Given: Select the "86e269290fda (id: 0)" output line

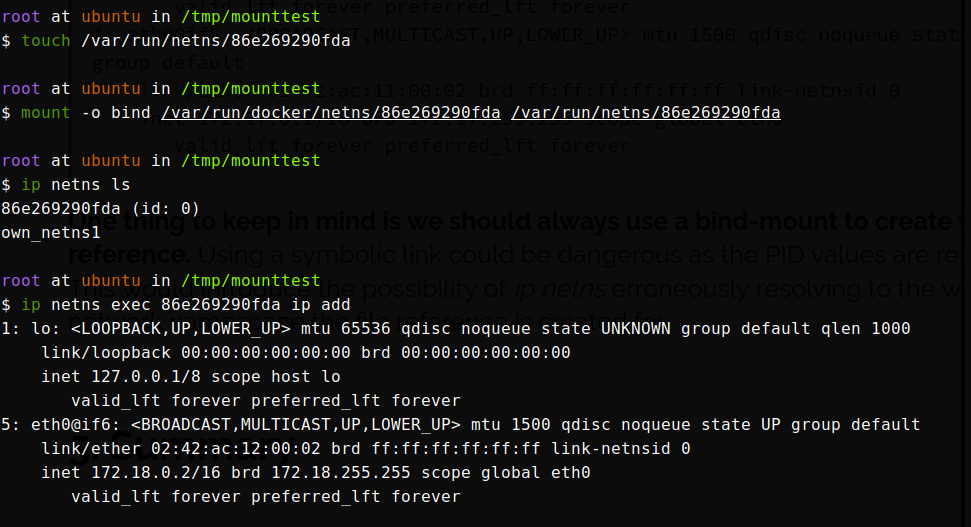Looking at the screenshot, I should (x=100, y=209).
